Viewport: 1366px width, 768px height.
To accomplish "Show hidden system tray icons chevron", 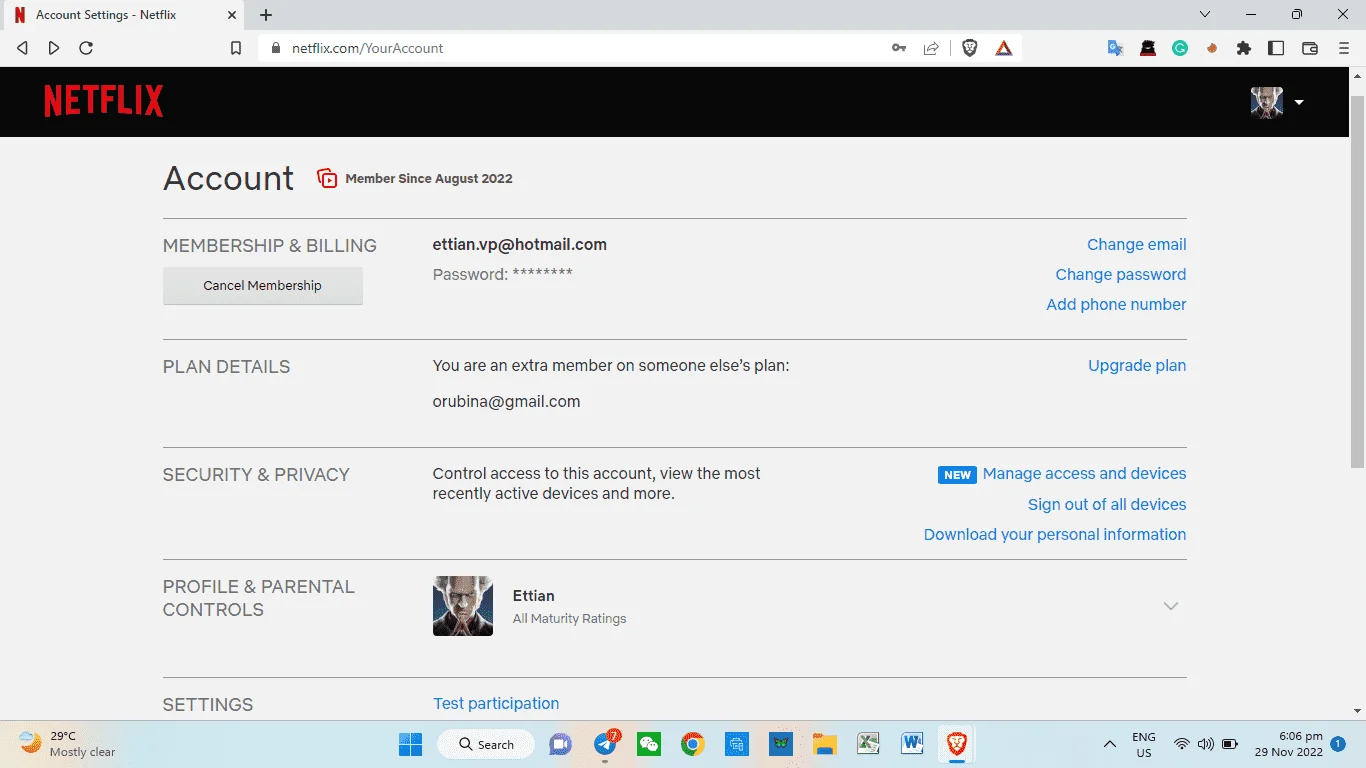I will [1110, 744].
